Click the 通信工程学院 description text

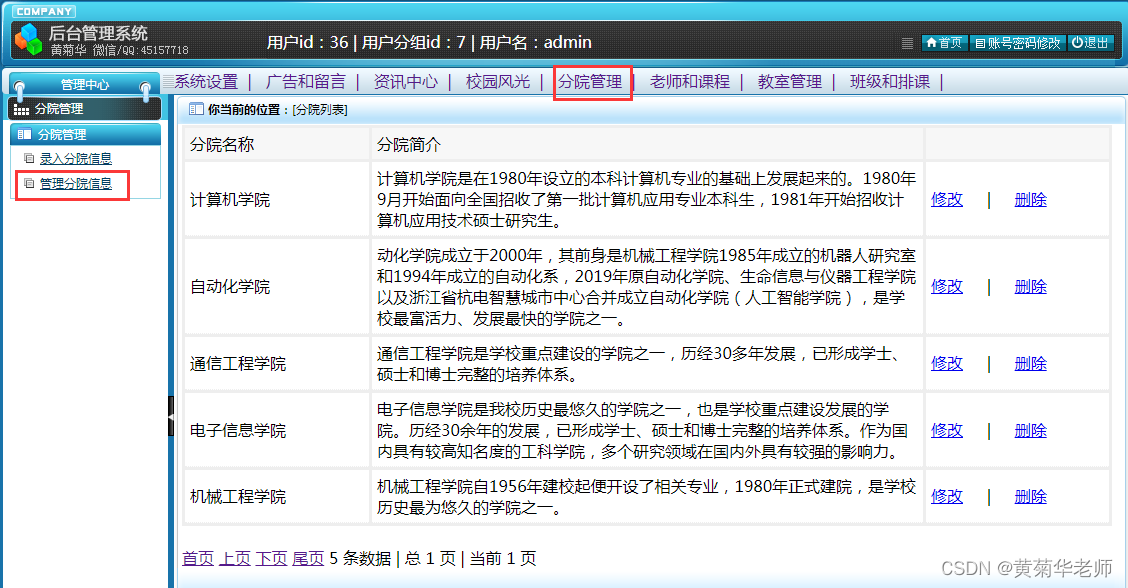click(x=638, y=363)
